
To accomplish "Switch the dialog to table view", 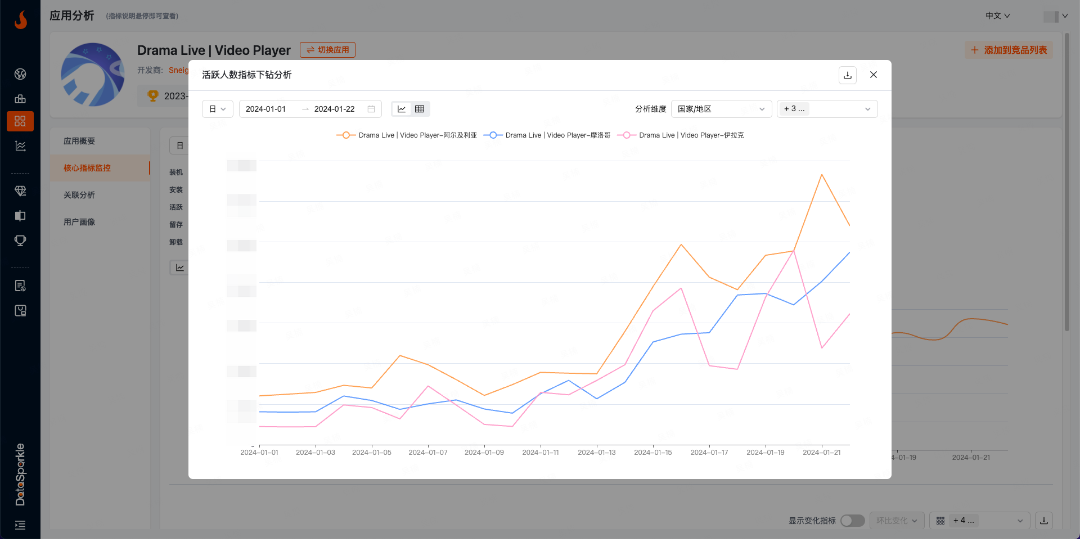I will [x=420, y=109].
